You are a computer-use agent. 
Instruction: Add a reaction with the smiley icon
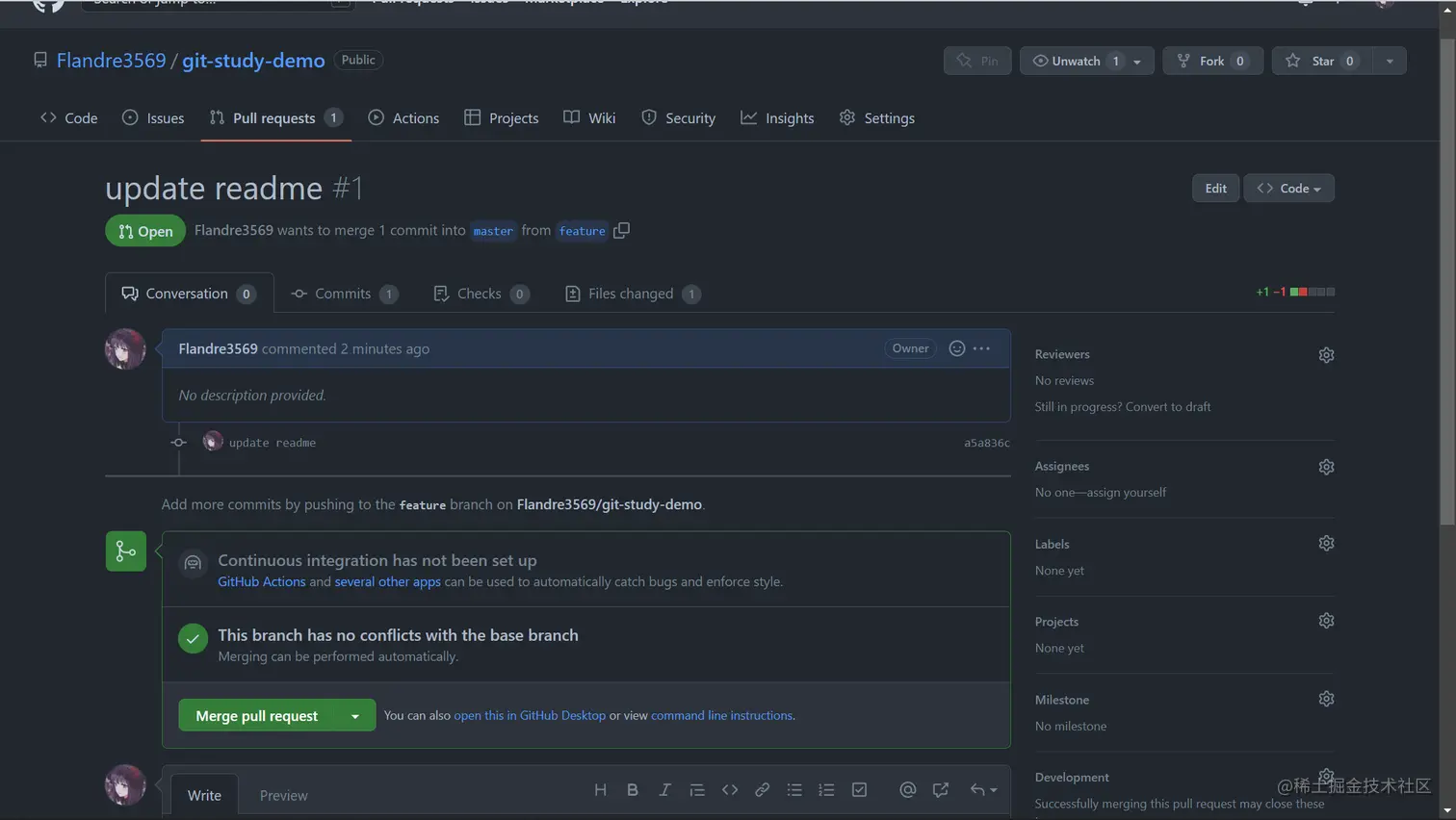click(956, 348)
